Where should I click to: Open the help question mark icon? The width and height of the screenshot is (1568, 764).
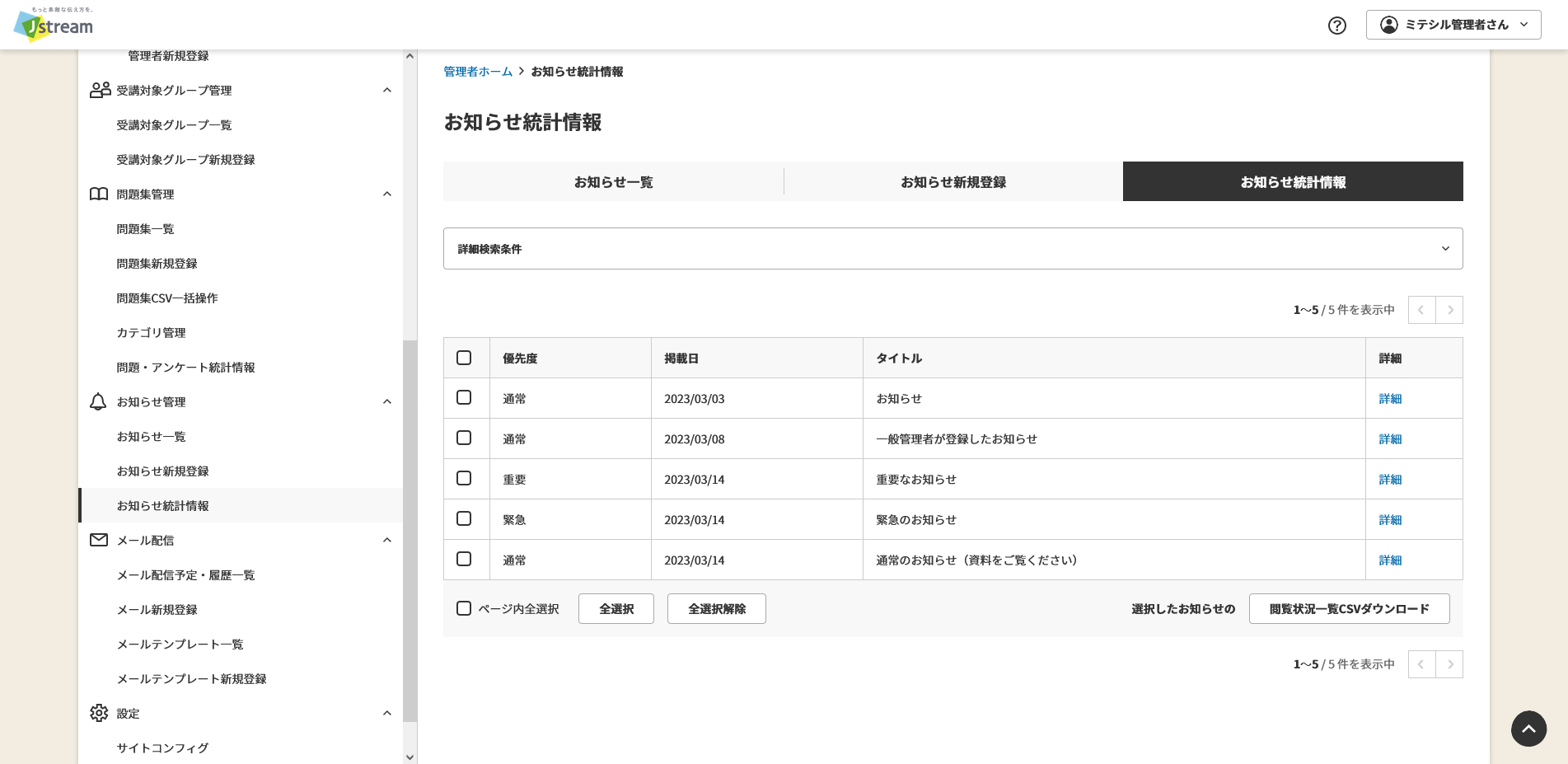coord(1337,26)
